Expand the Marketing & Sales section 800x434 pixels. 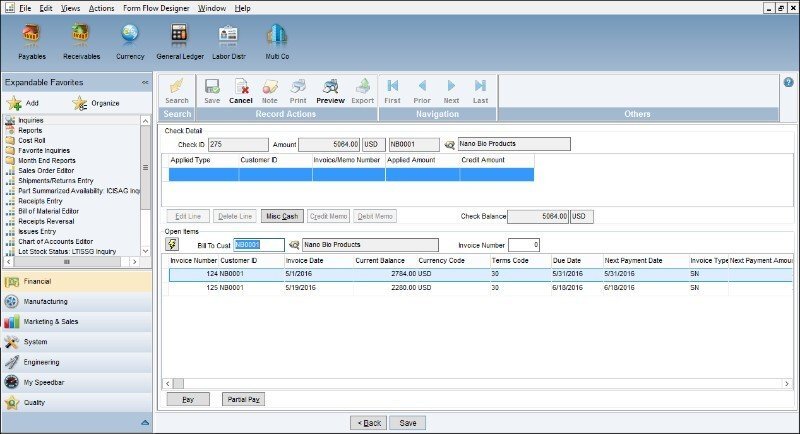click(54, 322)
